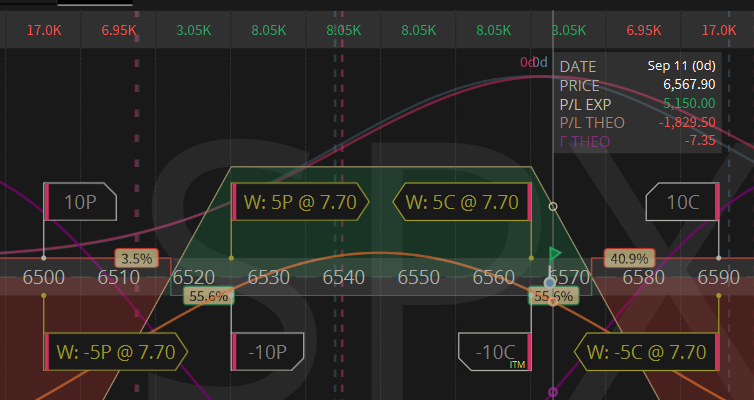754x400 pixels.
Task: Click the Sep 11 (0d) date value
Action: [x=681, y=66]
